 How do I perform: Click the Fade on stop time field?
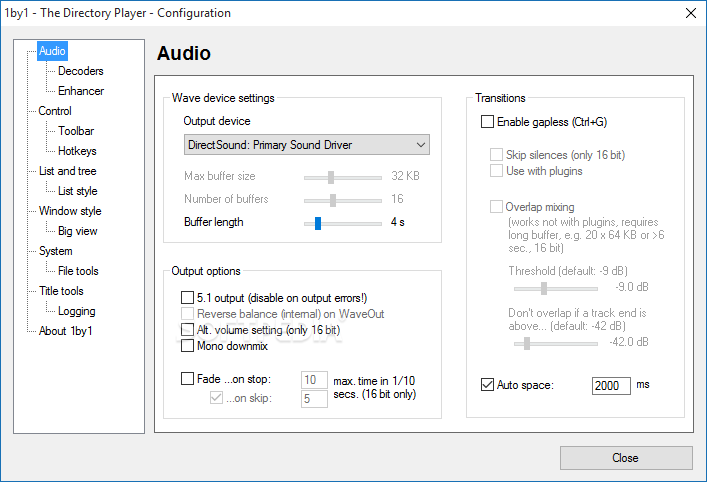314,380
